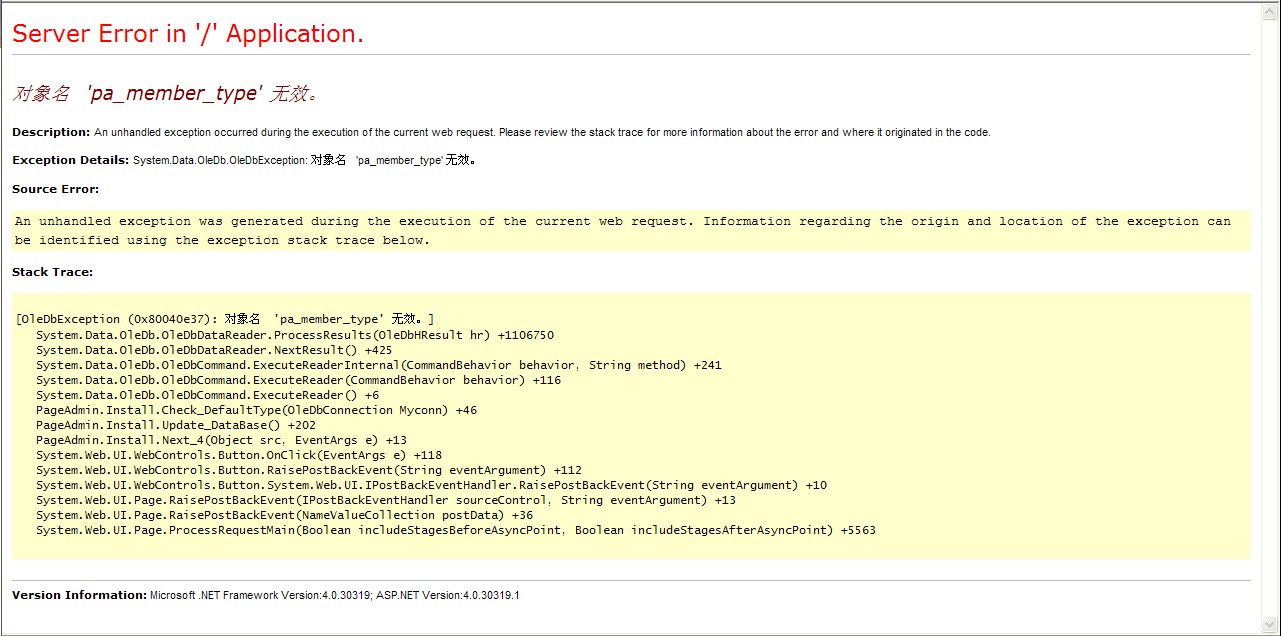The height and width of the screenshot is (636, 1281).
Task: Click the "Exception Details:" label
Action: click(70, 160)
